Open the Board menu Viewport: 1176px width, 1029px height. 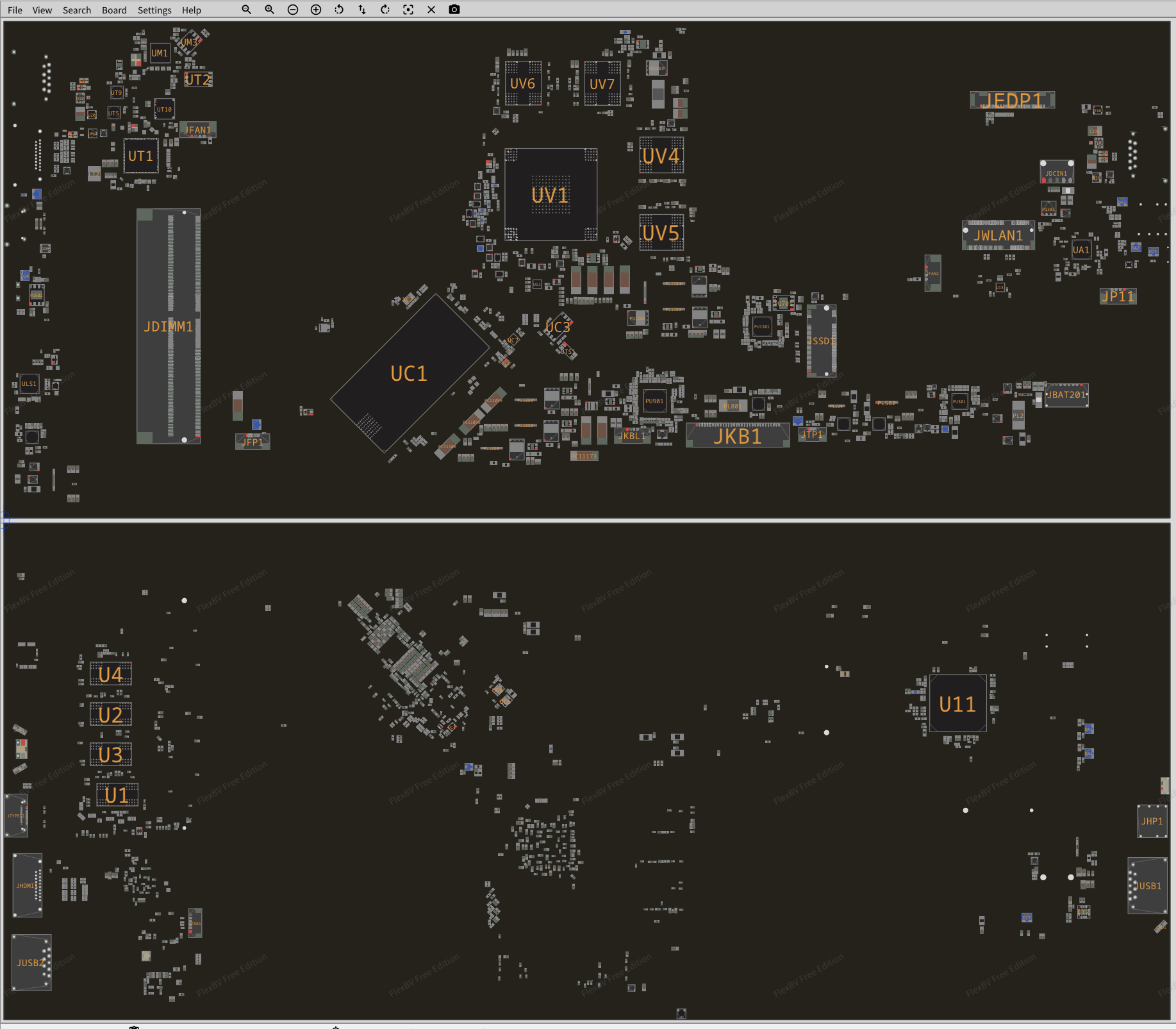coord(114,10)
